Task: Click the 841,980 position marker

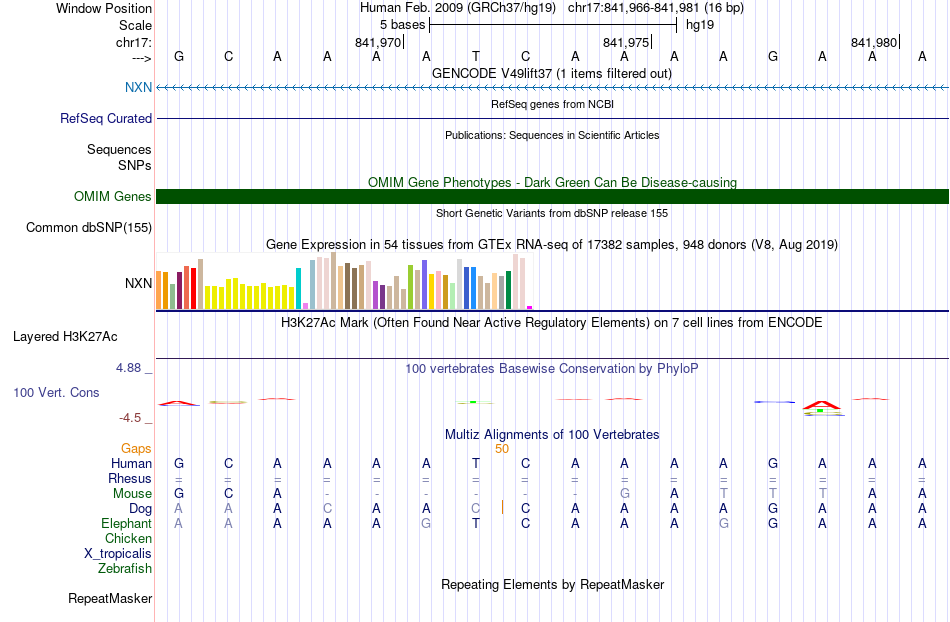Action: point(874,42)
